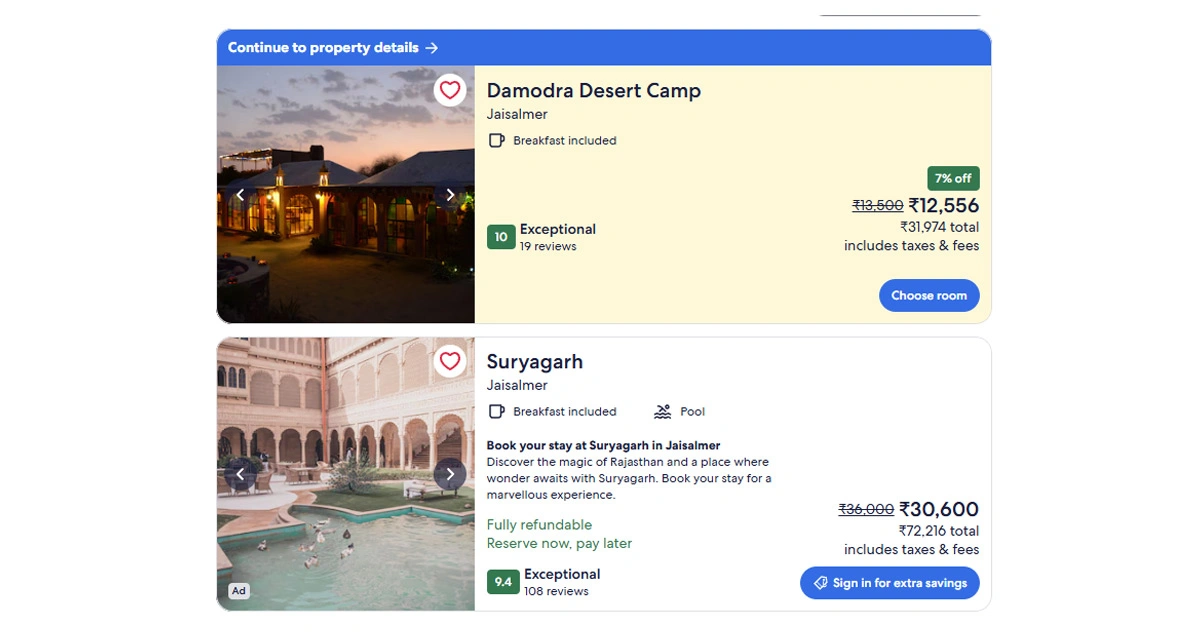Image resolution: width=1202 pixels, height=634 pixels.
Task: Click Sign in for extra savings
Action: click(889, 583)
